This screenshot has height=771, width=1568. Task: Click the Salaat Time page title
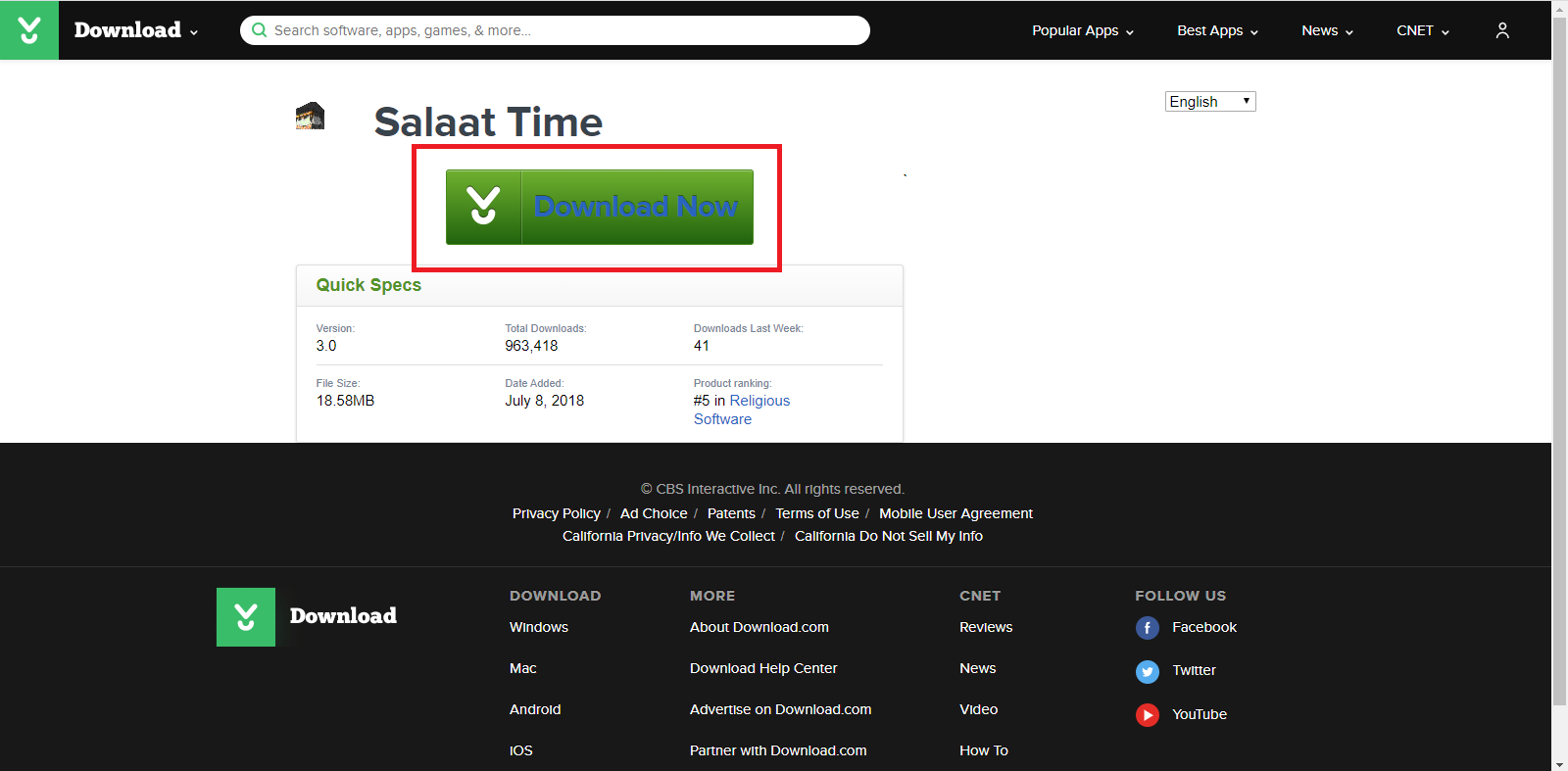(x=488, y=122)
